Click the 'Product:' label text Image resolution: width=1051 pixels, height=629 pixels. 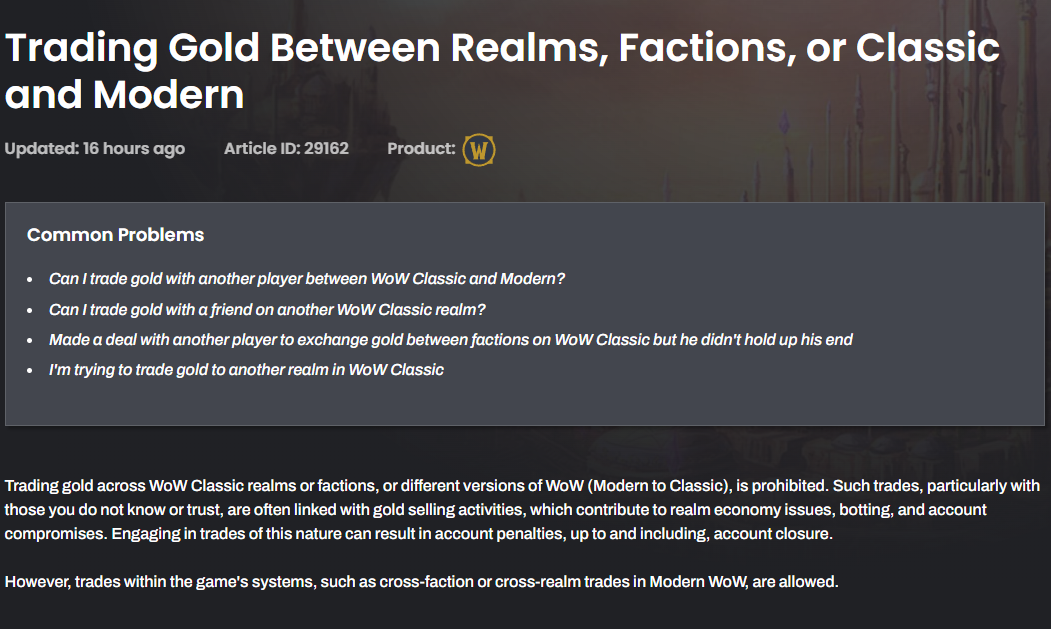point(421,148)
